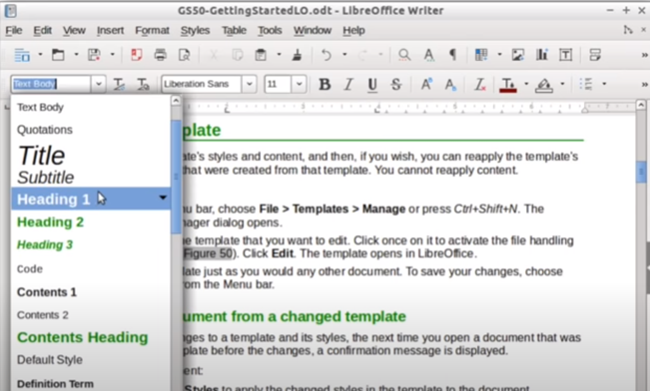The height and width of the screenshot is (391, 650).
Task: Toggle Strikethrough formatting
Action: pos(396,85)
